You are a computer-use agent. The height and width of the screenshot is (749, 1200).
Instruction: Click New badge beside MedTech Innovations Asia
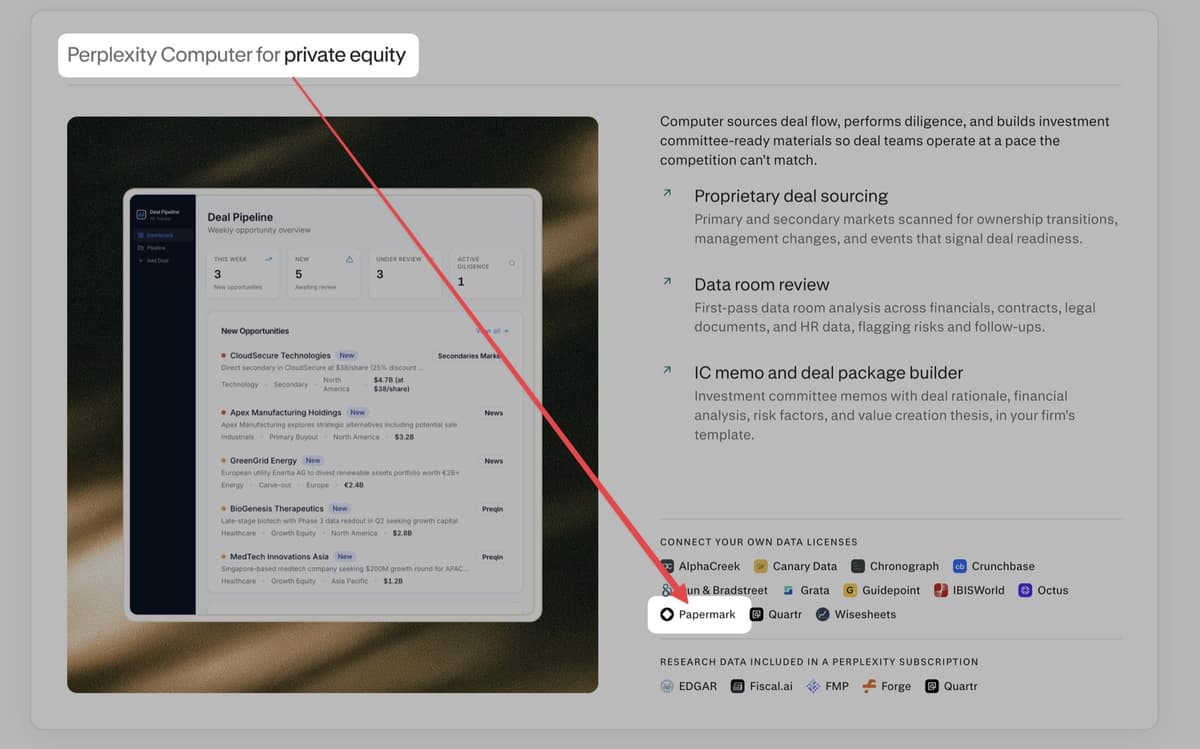[x=345, y=556]
